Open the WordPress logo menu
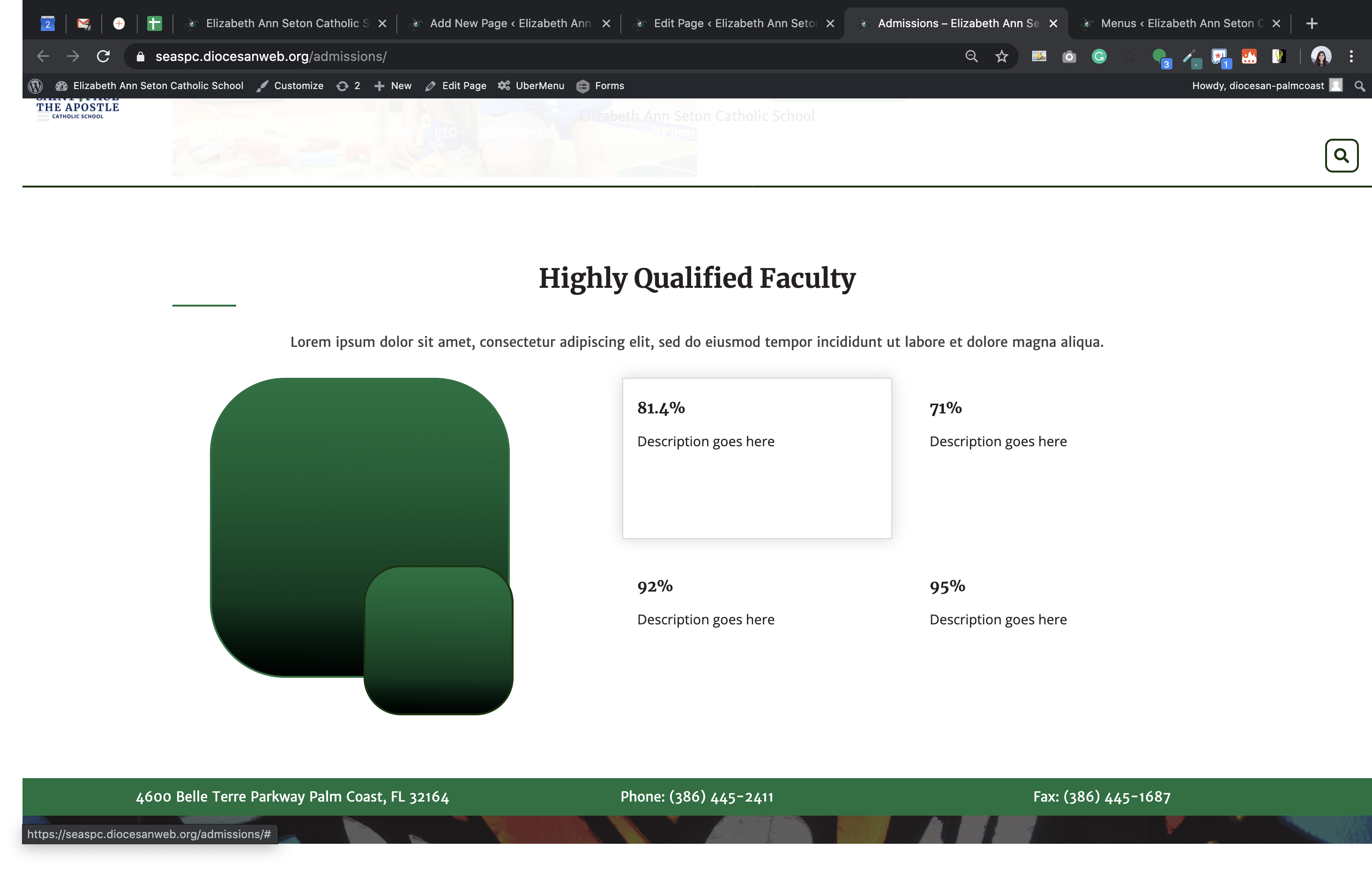Viewport: 1372px width, 870px height. 35,85
